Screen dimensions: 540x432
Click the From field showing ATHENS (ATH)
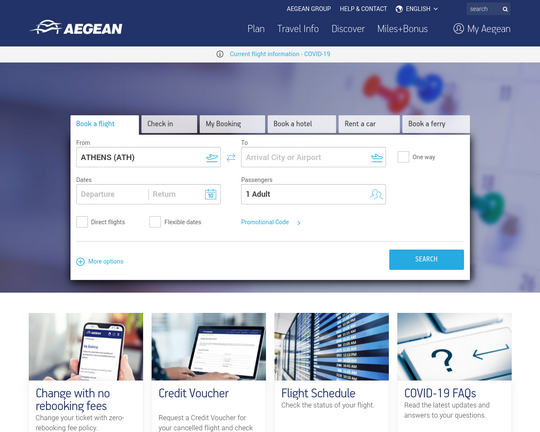tap(148, 157)
